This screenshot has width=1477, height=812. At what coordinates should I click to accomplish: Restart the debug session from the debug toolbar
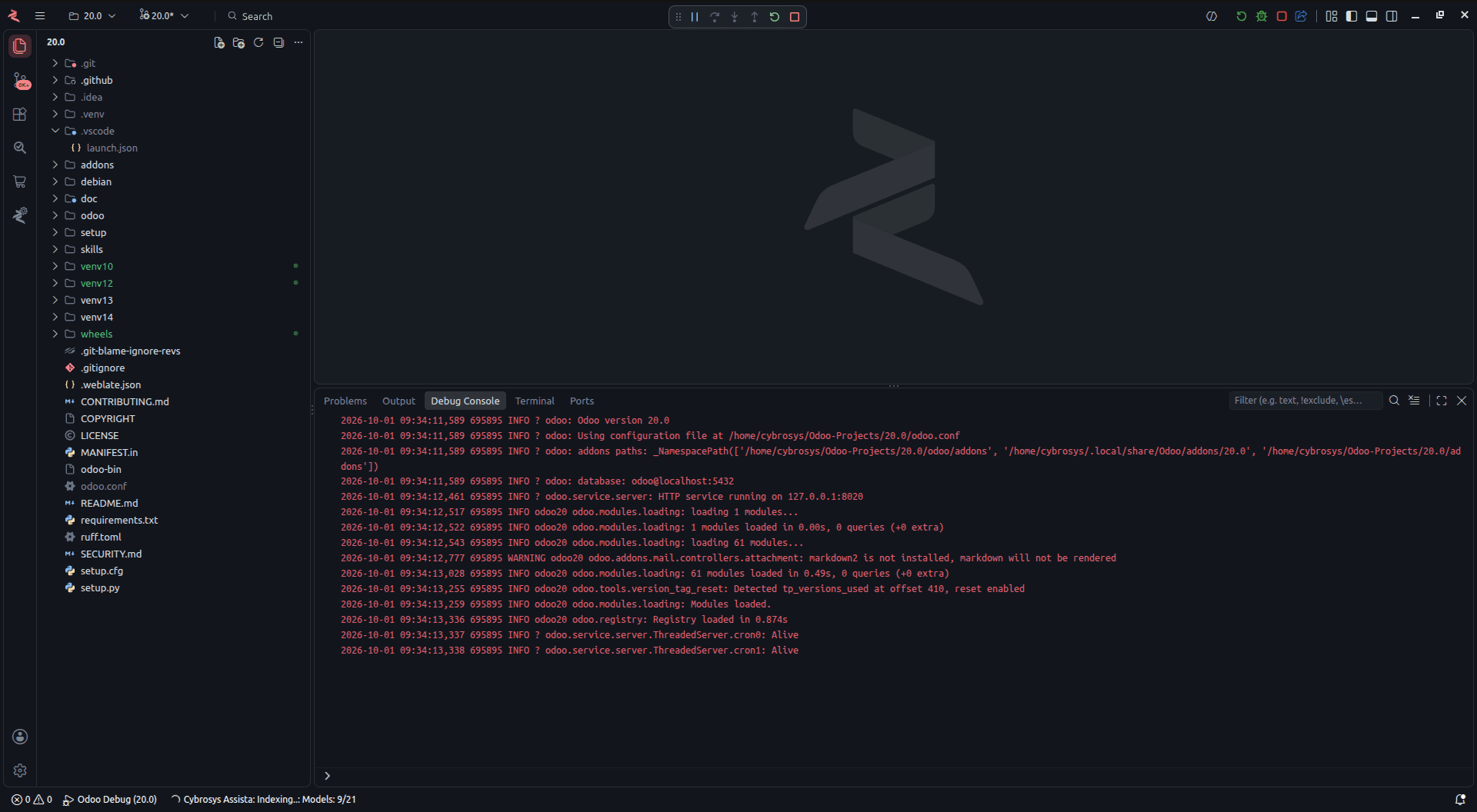775,17
